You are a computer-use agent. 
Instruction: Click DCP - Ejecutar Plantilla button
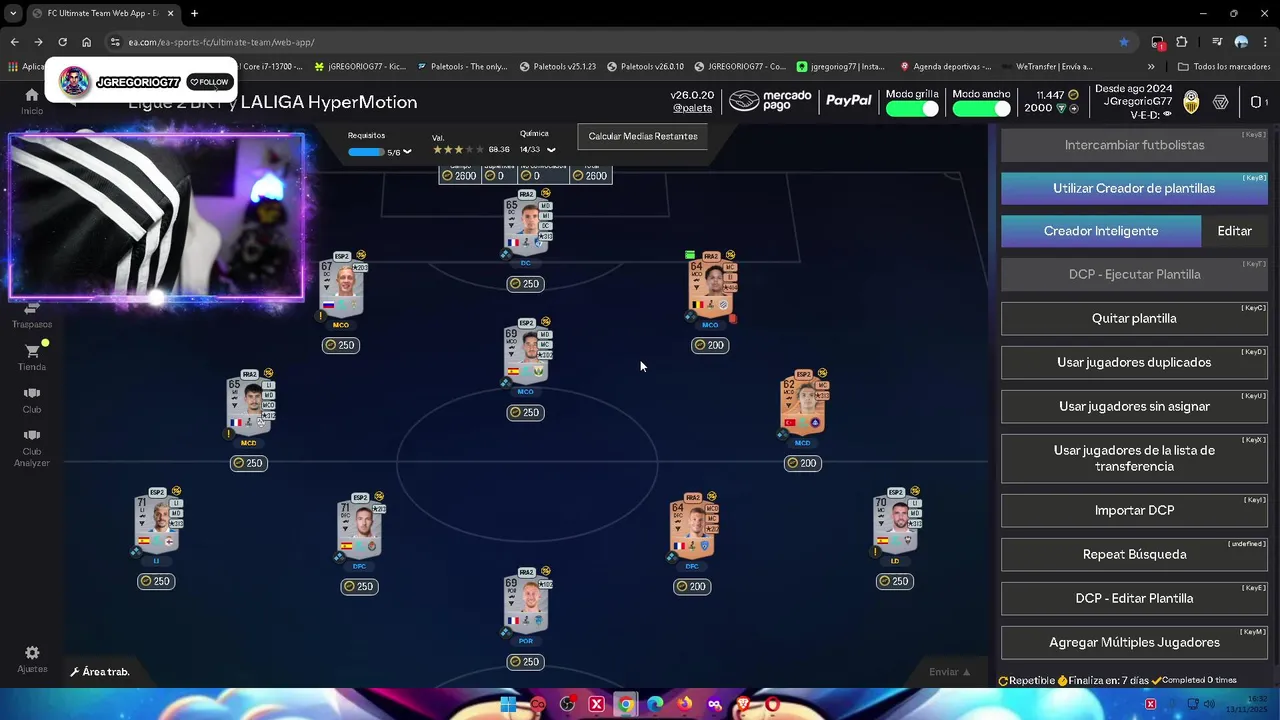pyautogui.click(x=1134, y=274)
